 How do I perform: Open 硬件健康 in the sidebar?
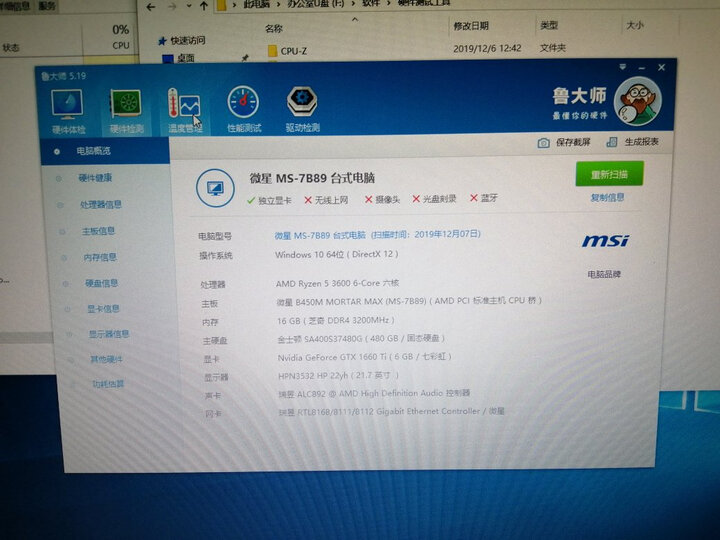click(95, 178)
